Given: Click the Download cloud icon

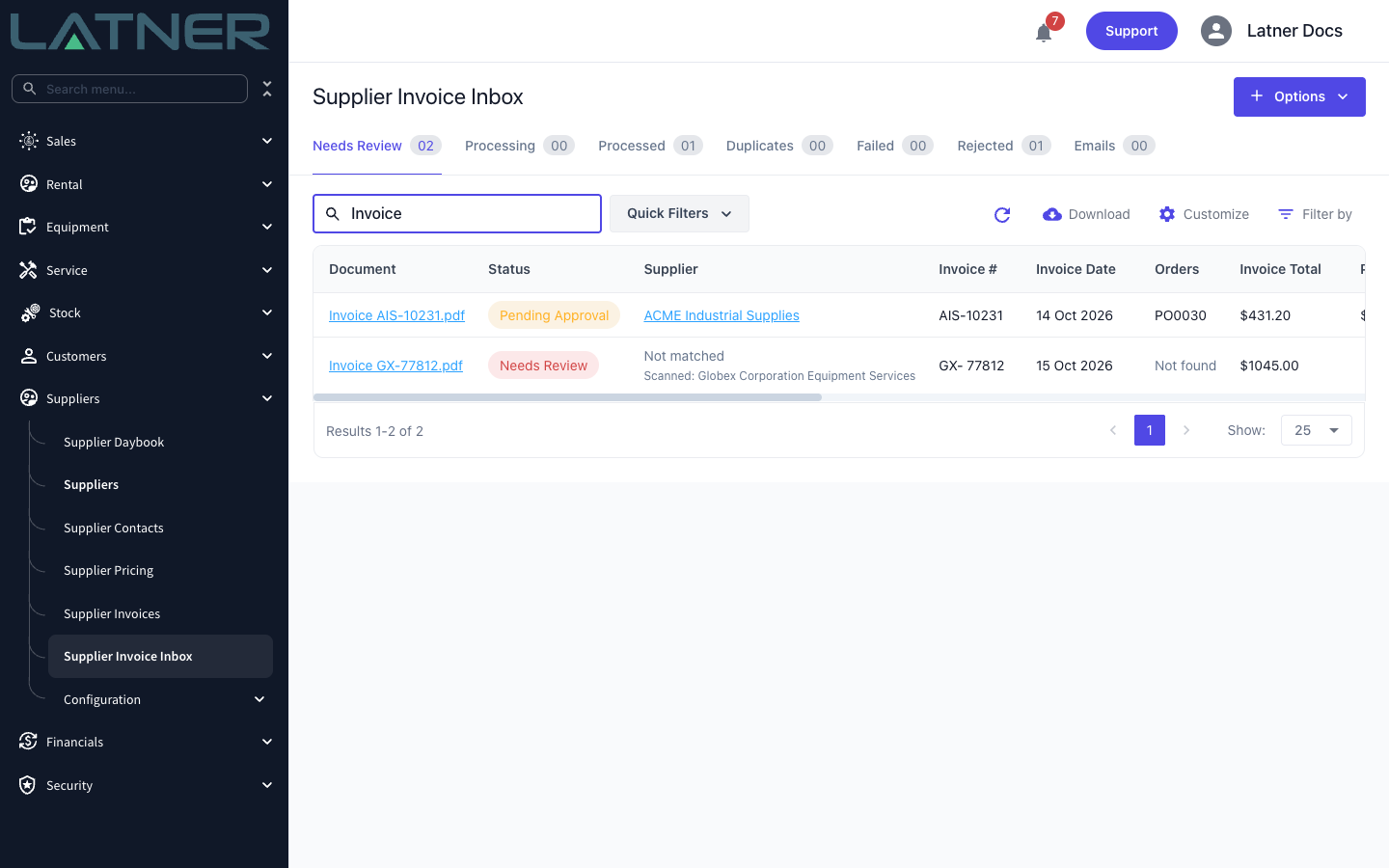Looking at the screenshot, I should [1052, 214].
